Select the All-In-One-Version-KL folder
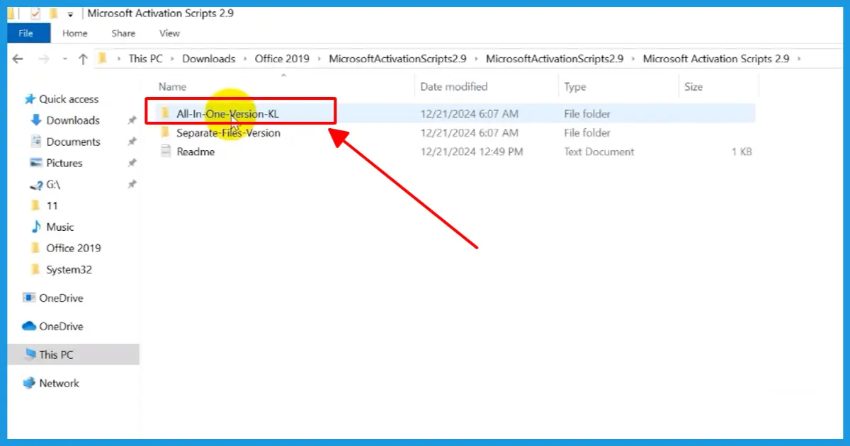Viewport: 850px width, 446px height. [226, 114]
